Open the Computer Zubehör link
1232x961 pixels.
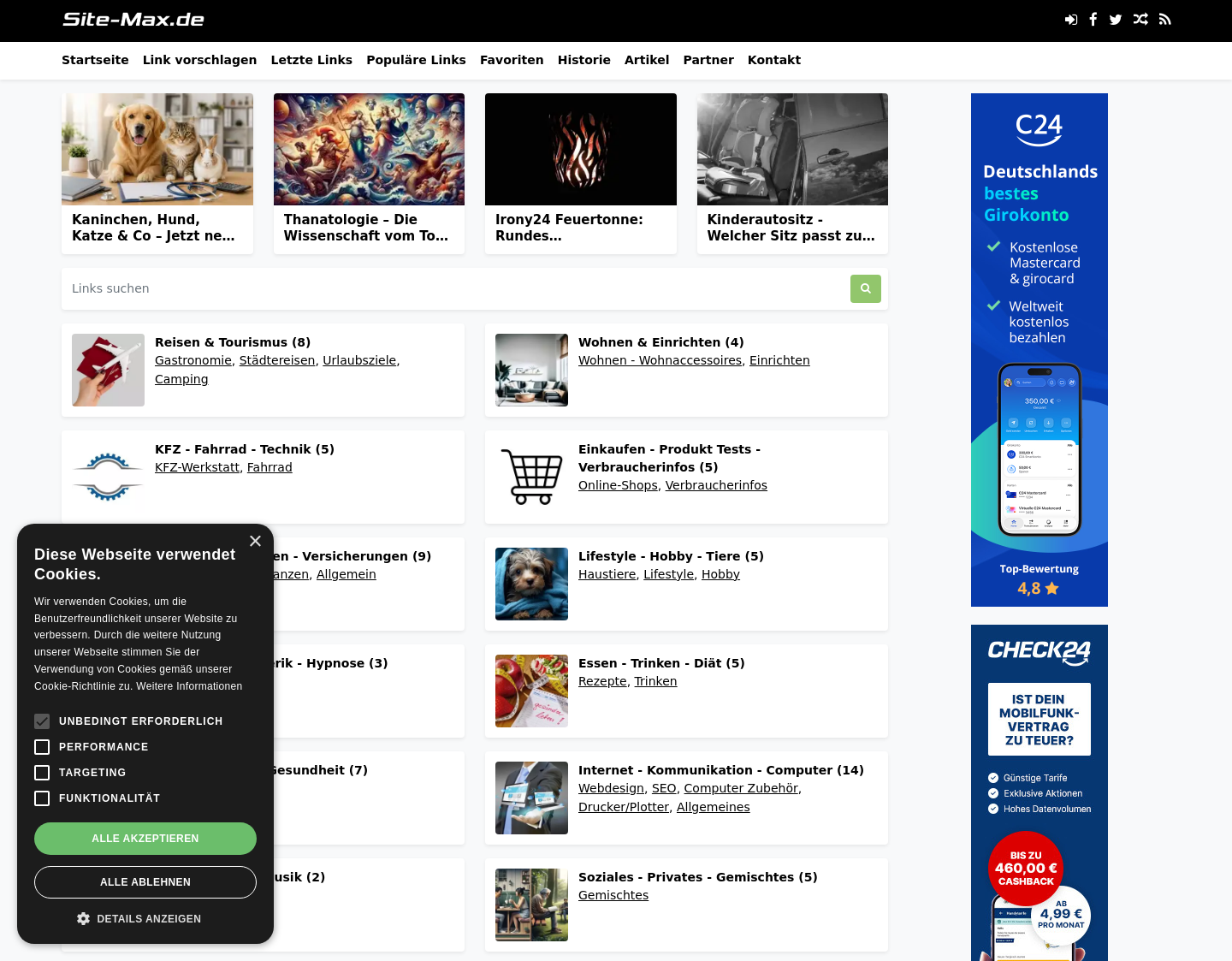(x=741, y=788)
